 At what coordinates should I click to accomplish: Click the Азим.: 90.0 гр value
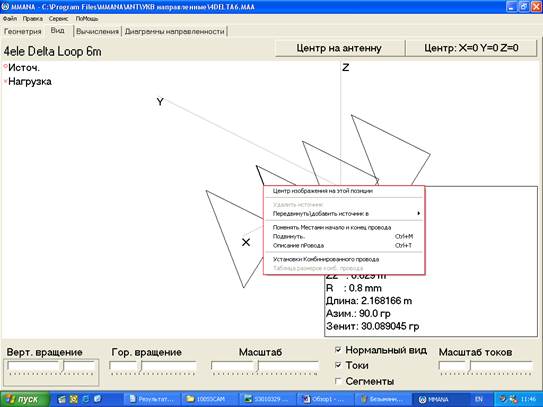pos(358,313)
